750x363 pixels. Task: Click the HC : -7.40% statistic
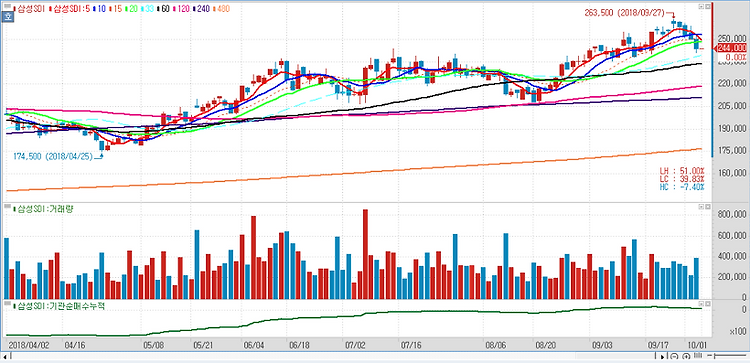pyautogui.click(x=682, y=187)
